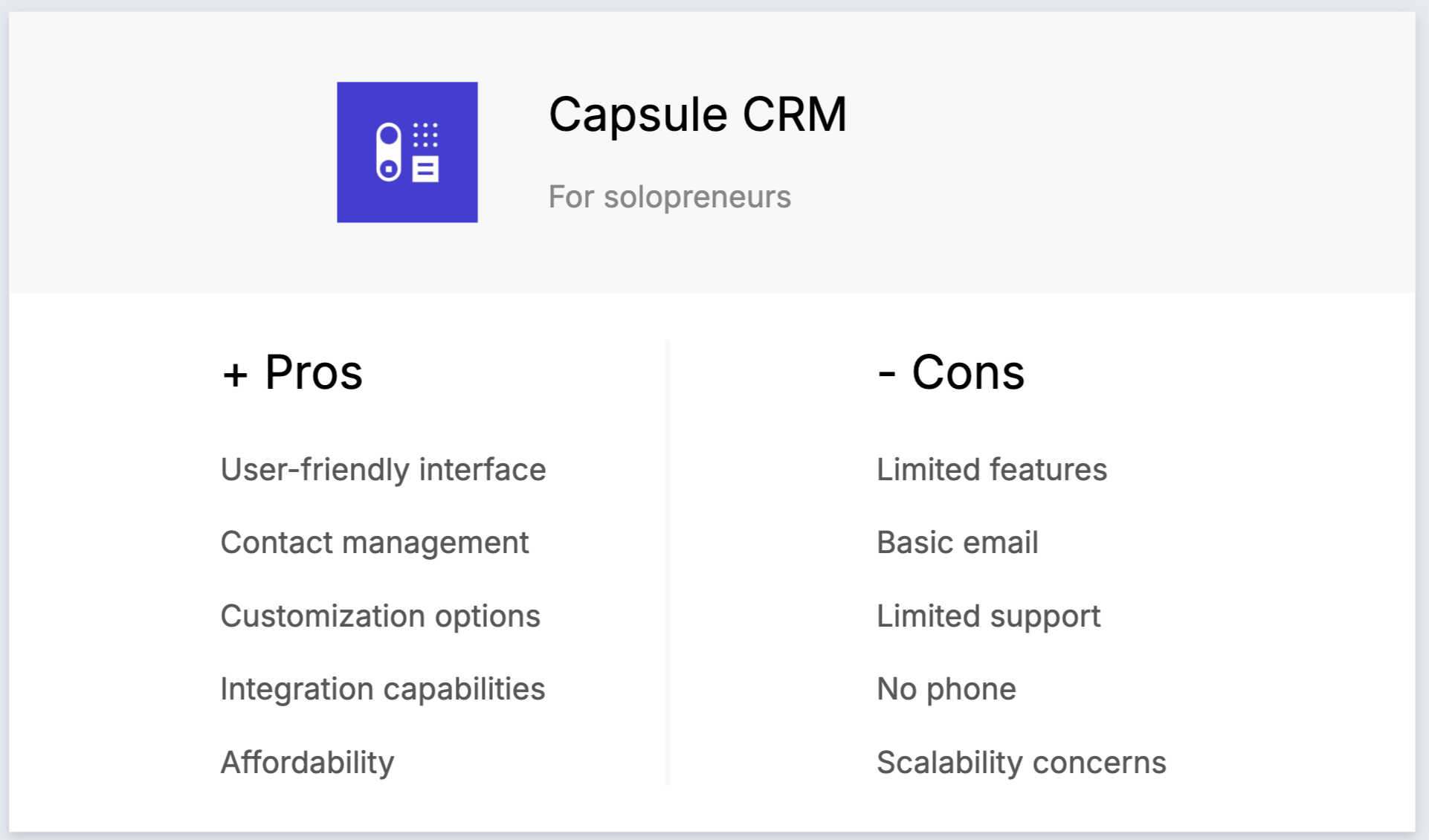Click the document glyph inside logo
The width and height of the screenshot is (1429, 840).
(425, 169)
